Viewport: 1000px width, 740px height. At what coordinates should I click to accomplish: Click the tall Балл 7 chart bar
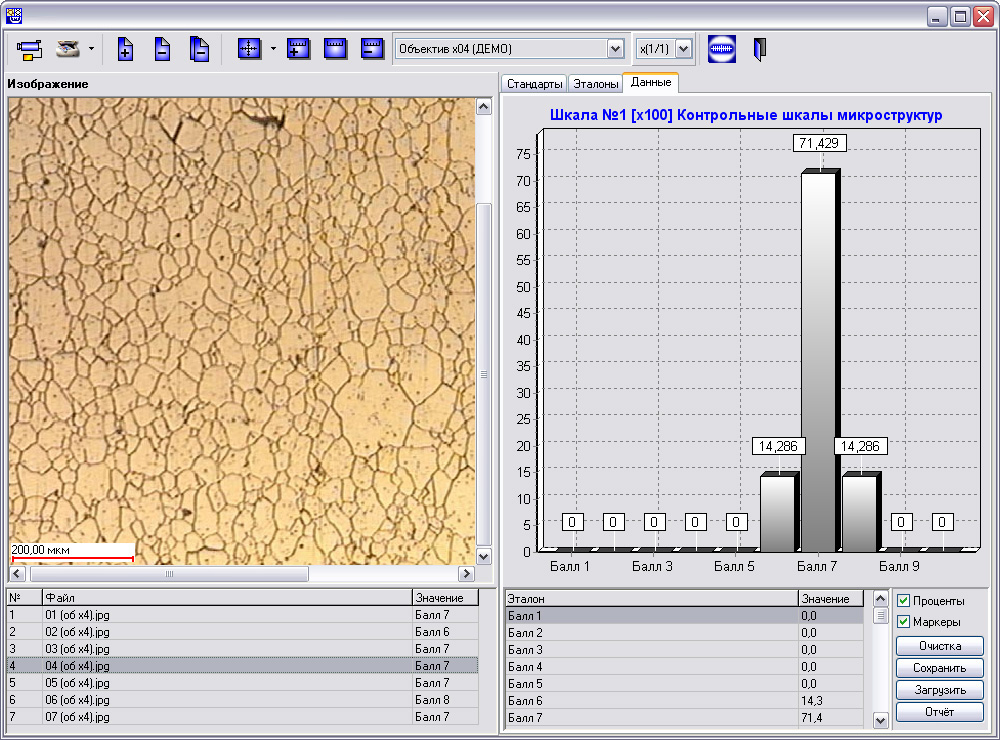pos(821,360)
